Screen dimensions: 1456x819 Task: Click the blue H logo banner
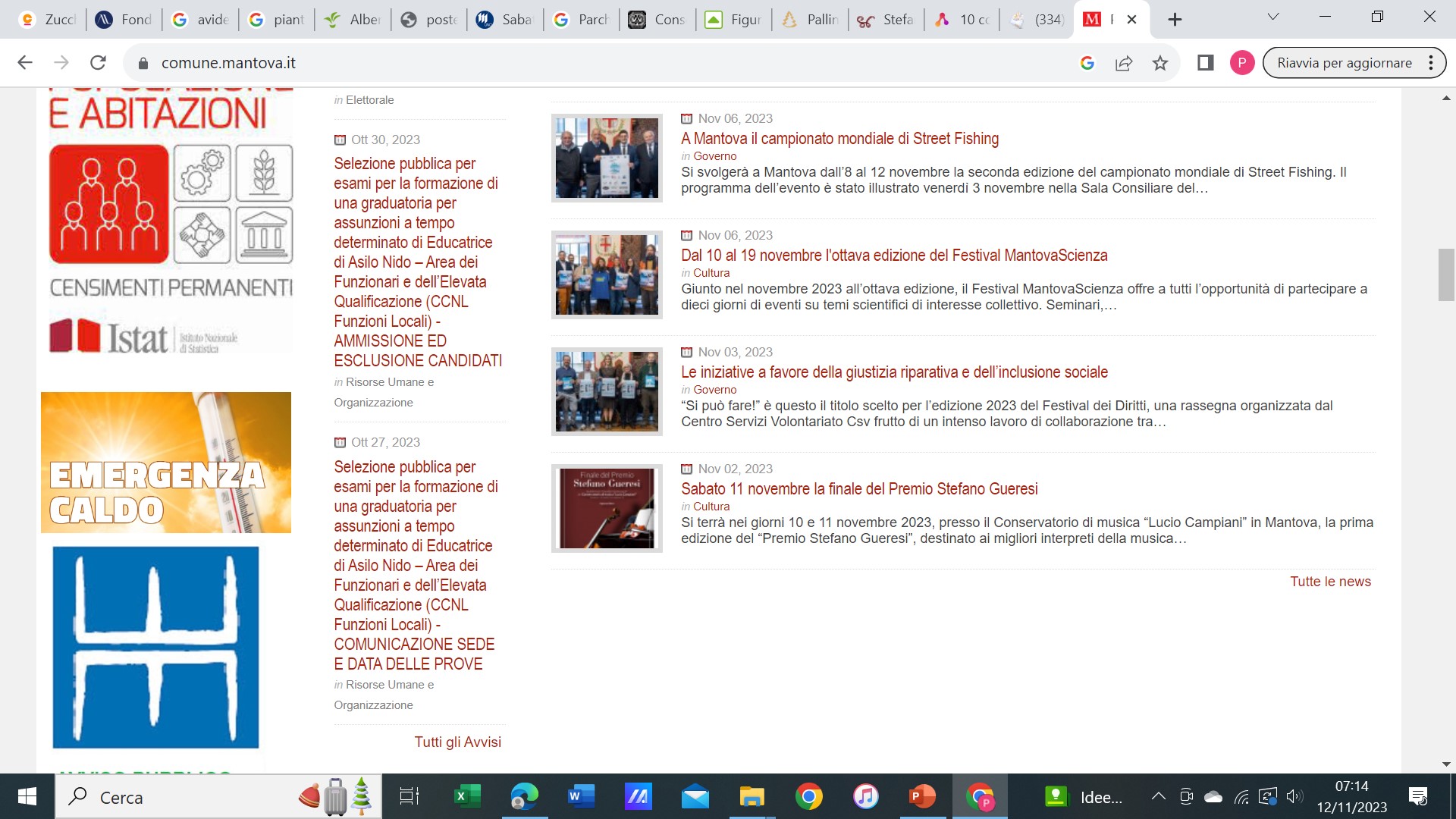point(155,647)
